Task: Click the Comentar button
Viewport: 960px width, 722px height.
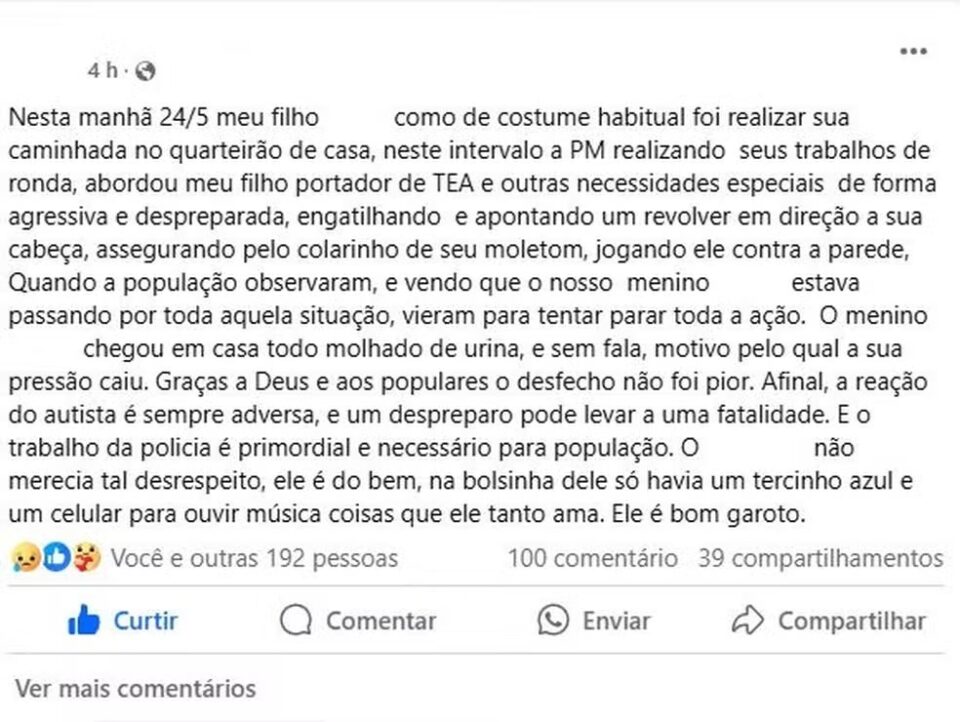Action: [358, 621]
